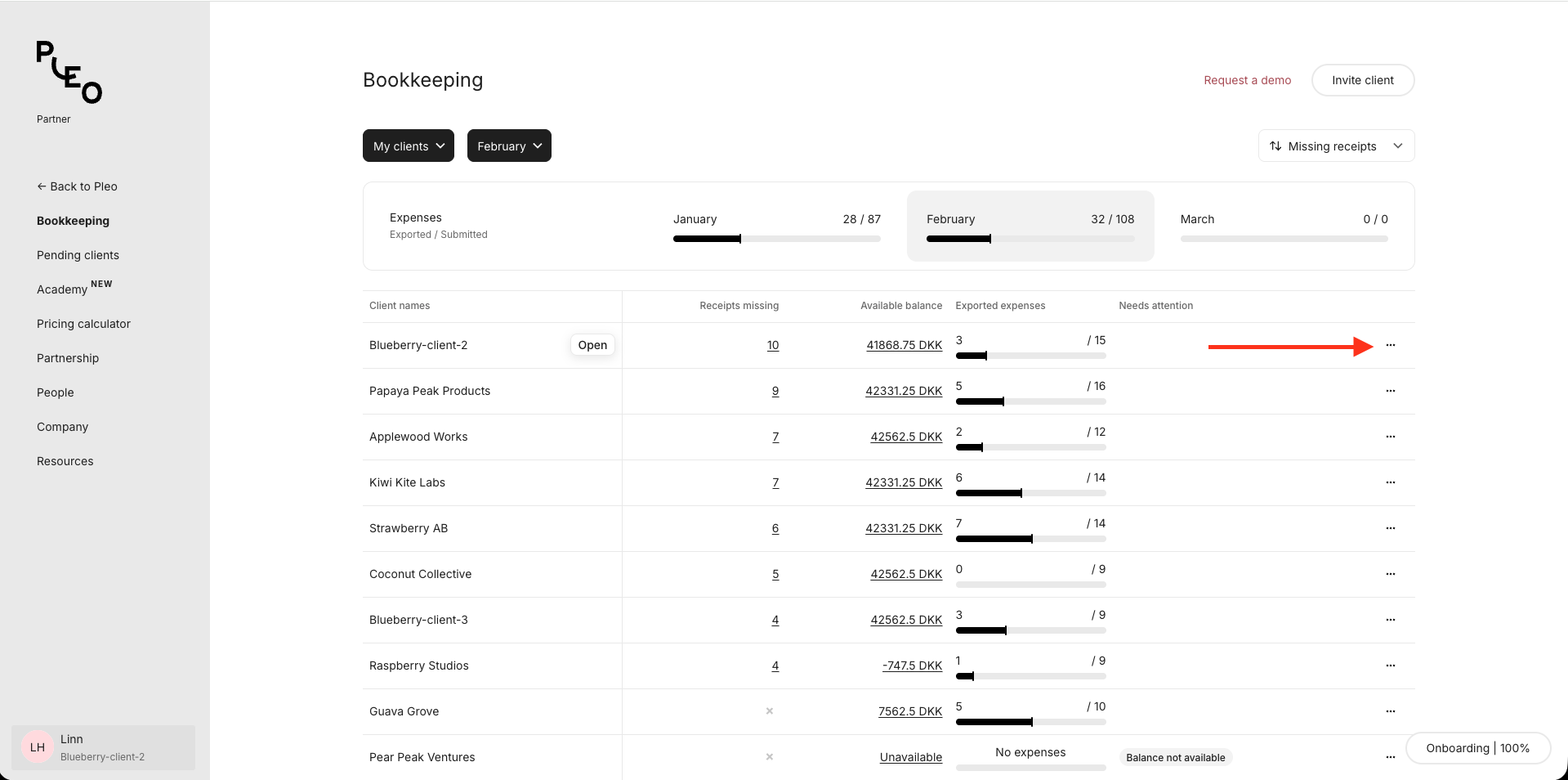This screenshot has height=780, width=1568.
Task: Expand the February month dropdown
Action: 509,146
